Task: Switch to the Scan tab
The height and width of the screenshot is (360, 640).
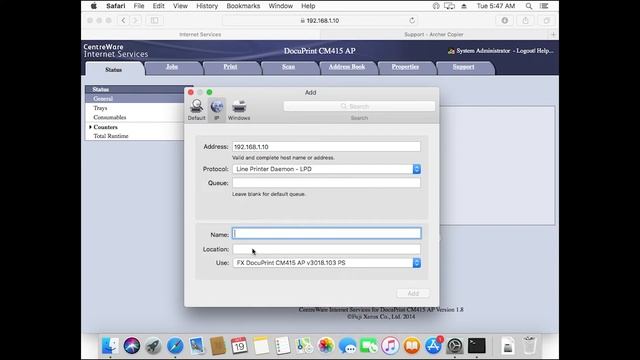Action: (x=289, y=67)
